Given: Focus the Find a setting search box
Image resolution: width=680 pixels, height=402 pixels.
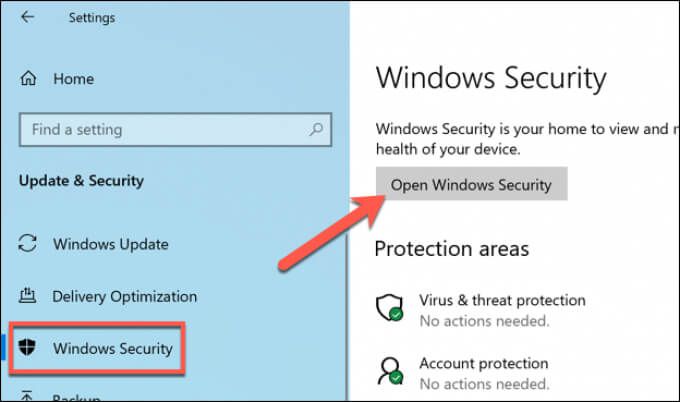Looking at the screenshot, I should (175, 130).
